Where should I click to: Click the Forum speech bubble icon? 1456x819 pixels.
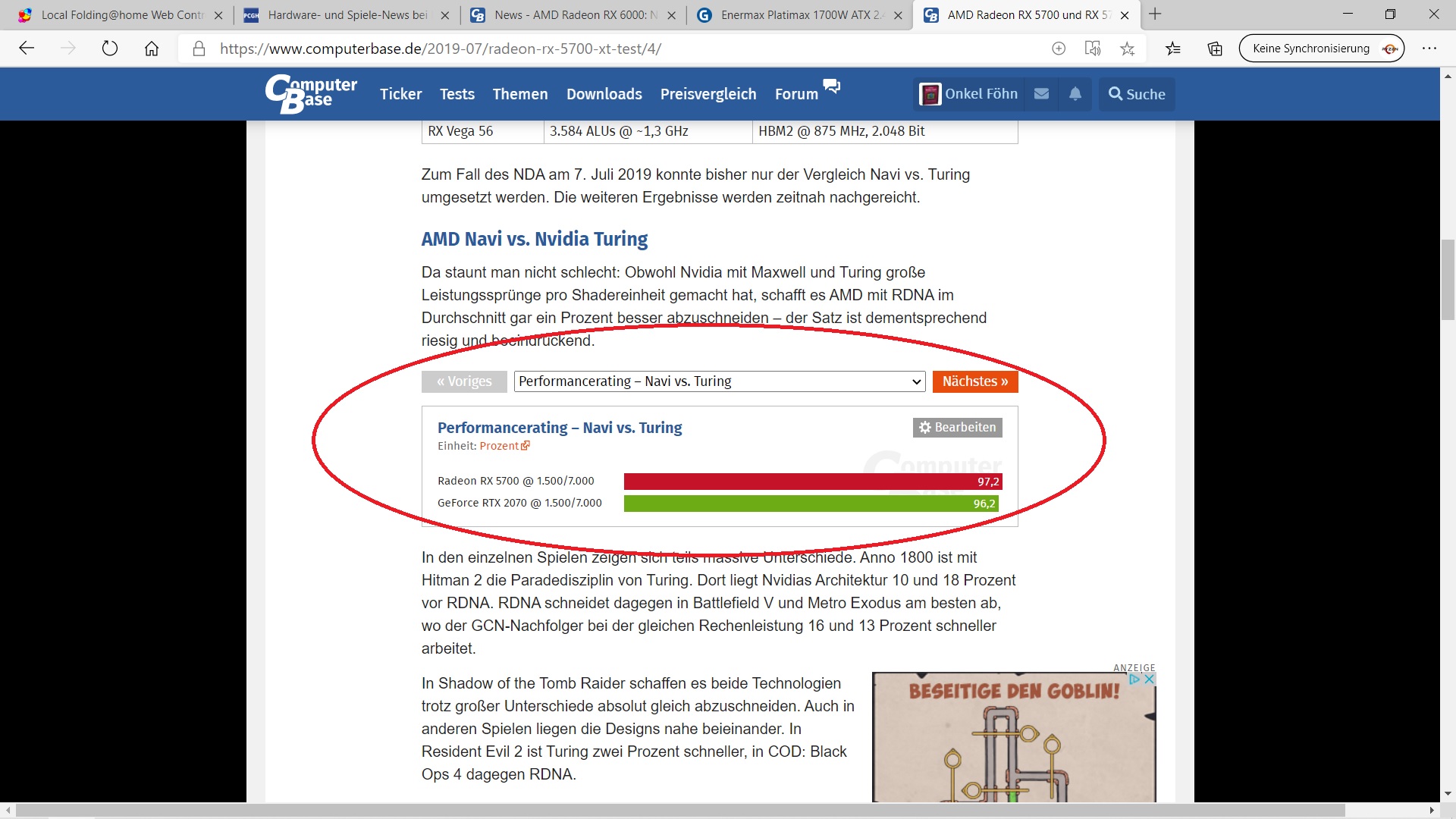tap(832, 86)
